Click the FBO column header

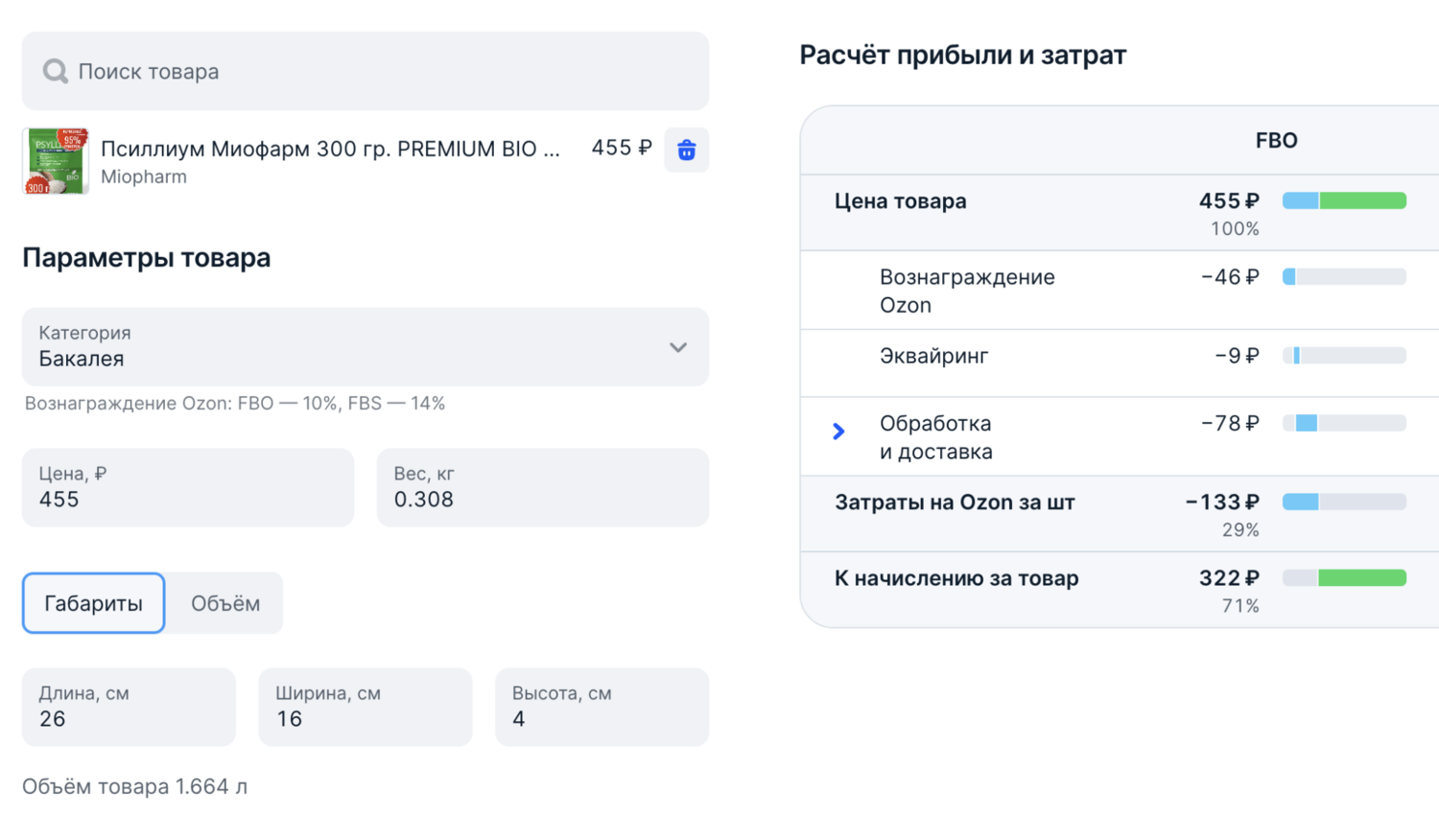(x=1276, y=141)
